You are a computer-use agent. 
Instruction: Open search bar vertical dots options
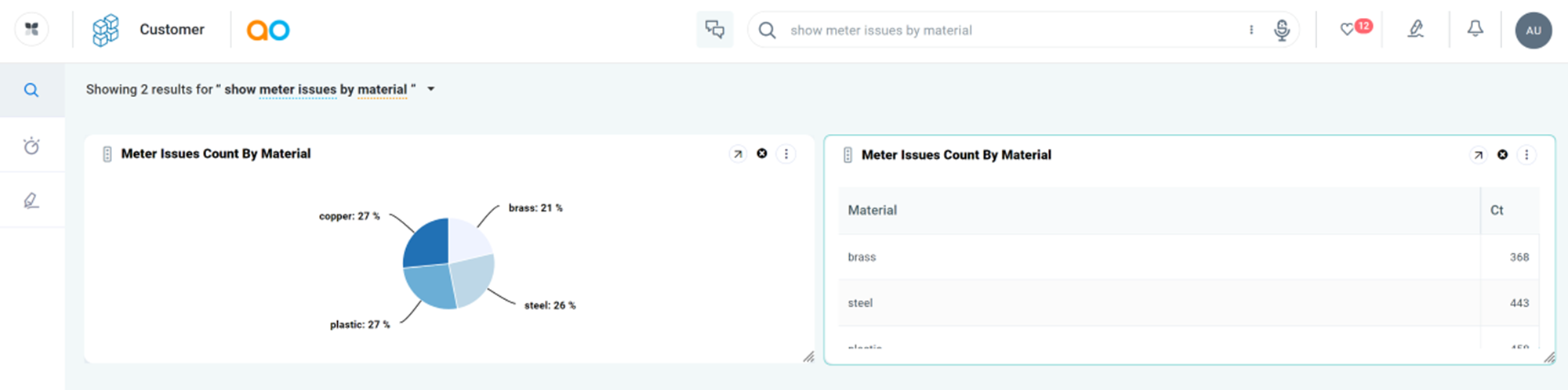coord(1250,30)
